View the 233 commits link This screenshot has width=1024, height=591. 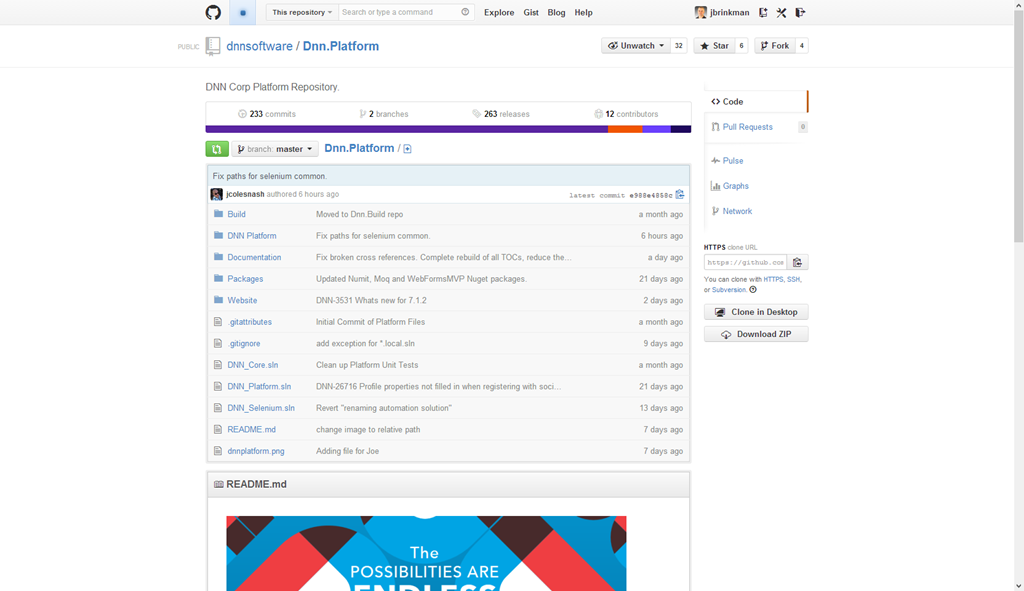point(267,114)
